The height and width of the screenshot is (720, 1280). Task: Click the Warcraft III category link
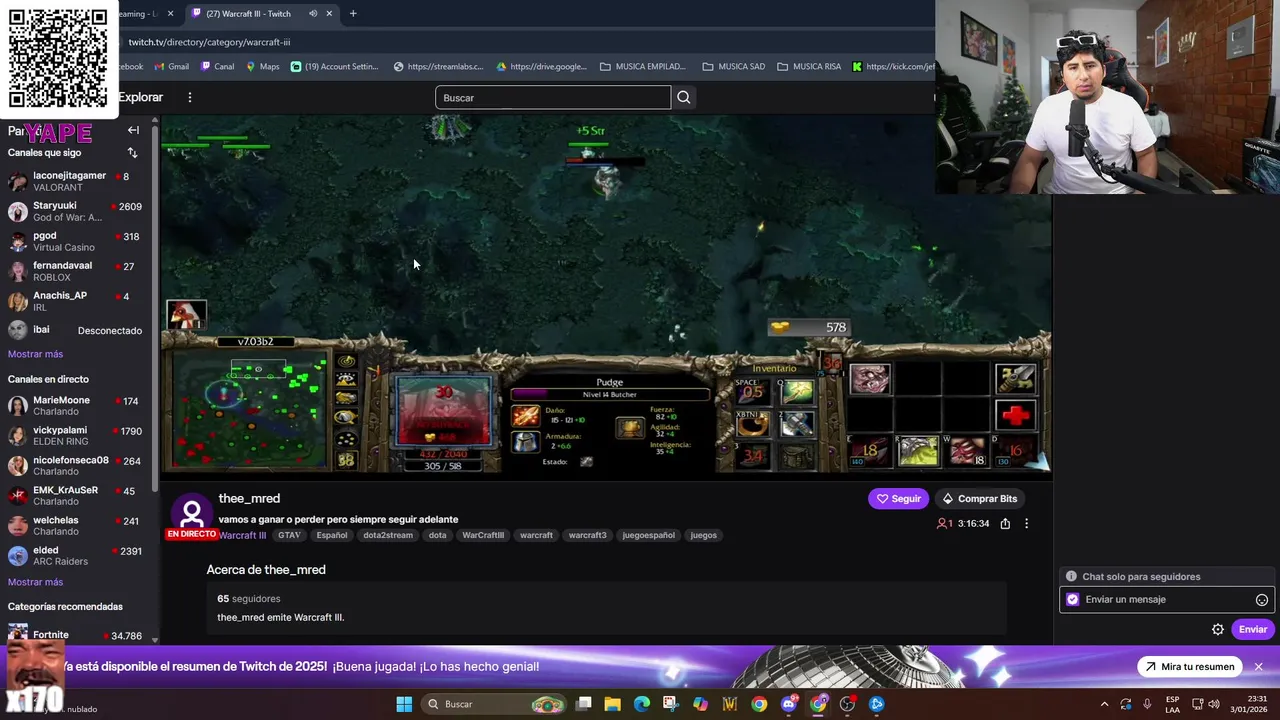pos(243,535)
